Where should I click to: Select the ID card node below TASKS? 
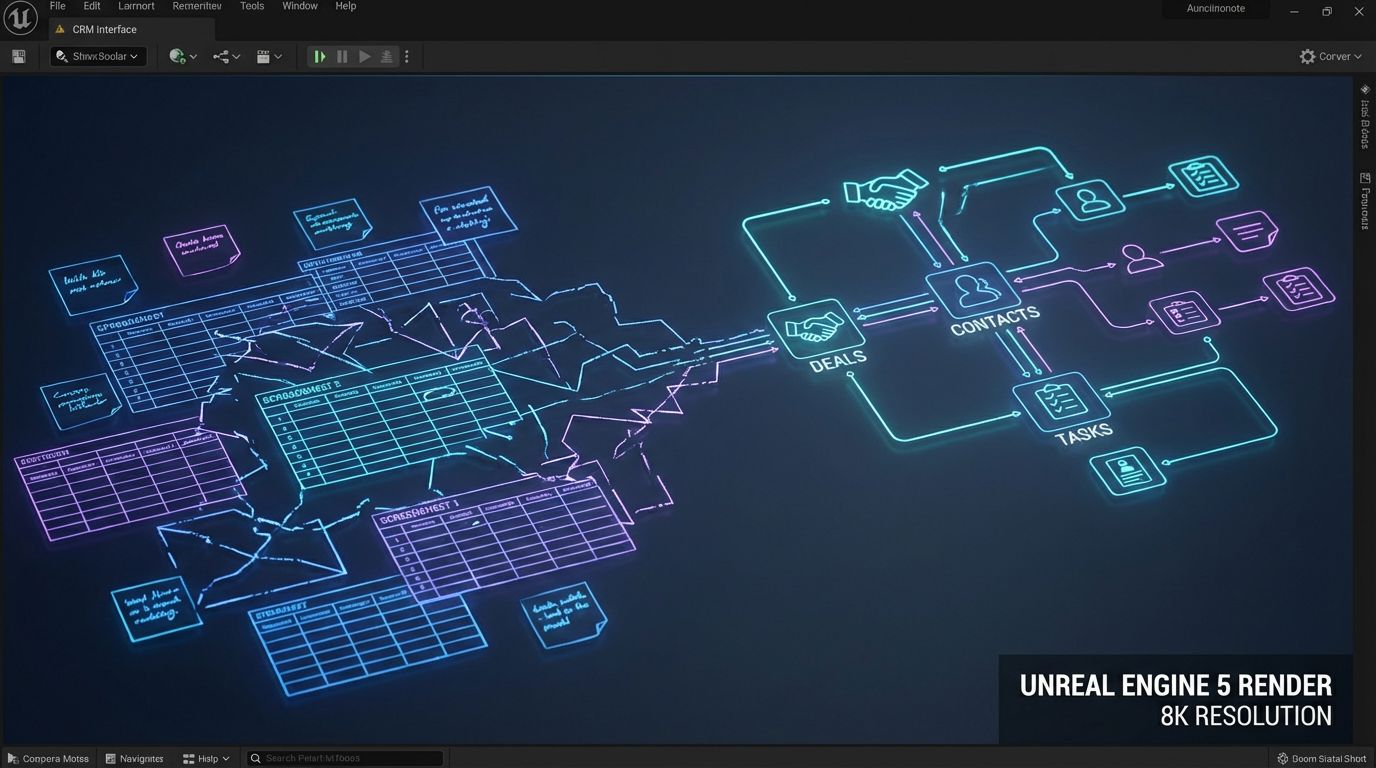(1128, 471)
